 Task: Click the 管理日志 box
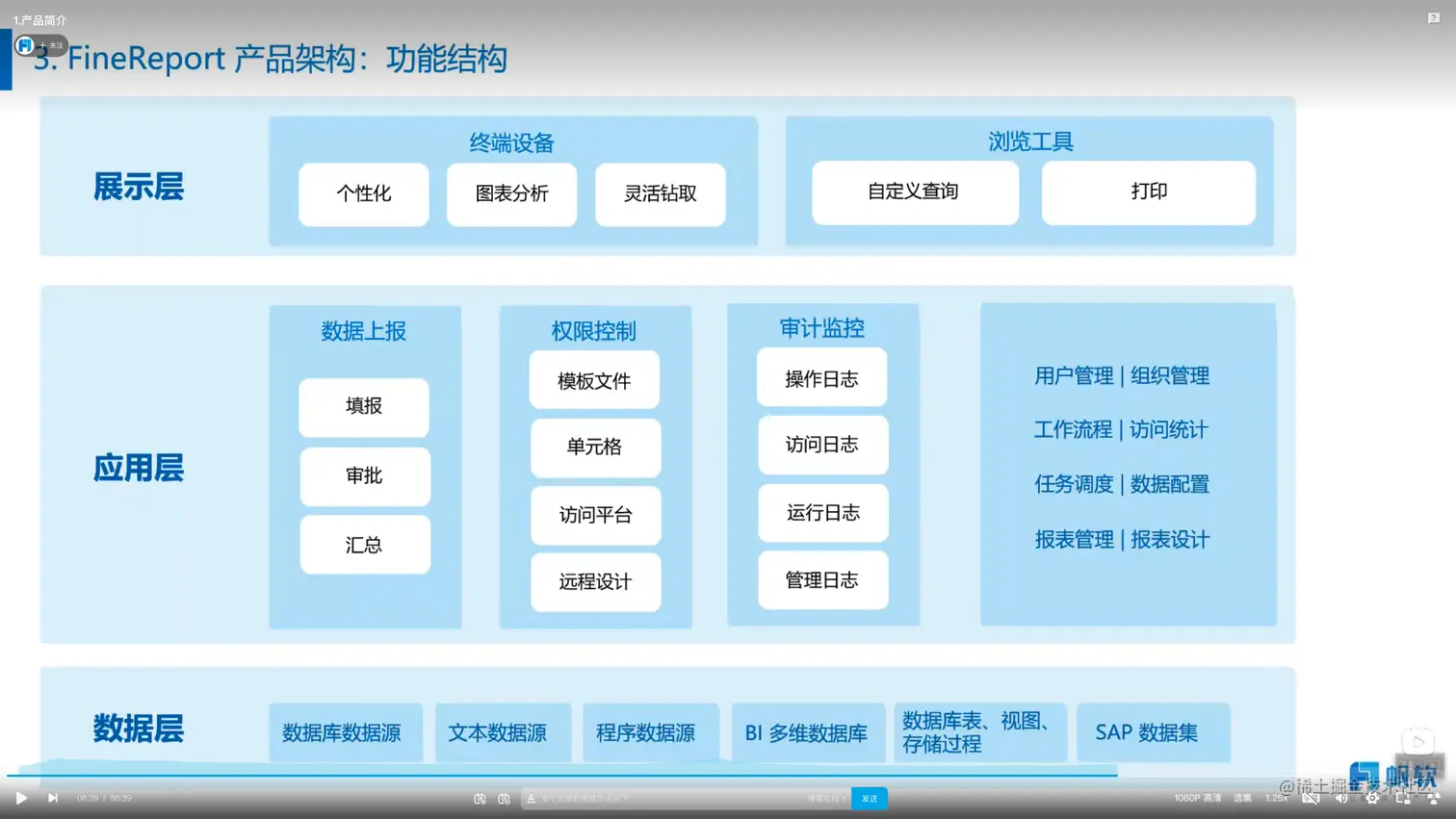[822, 580]
